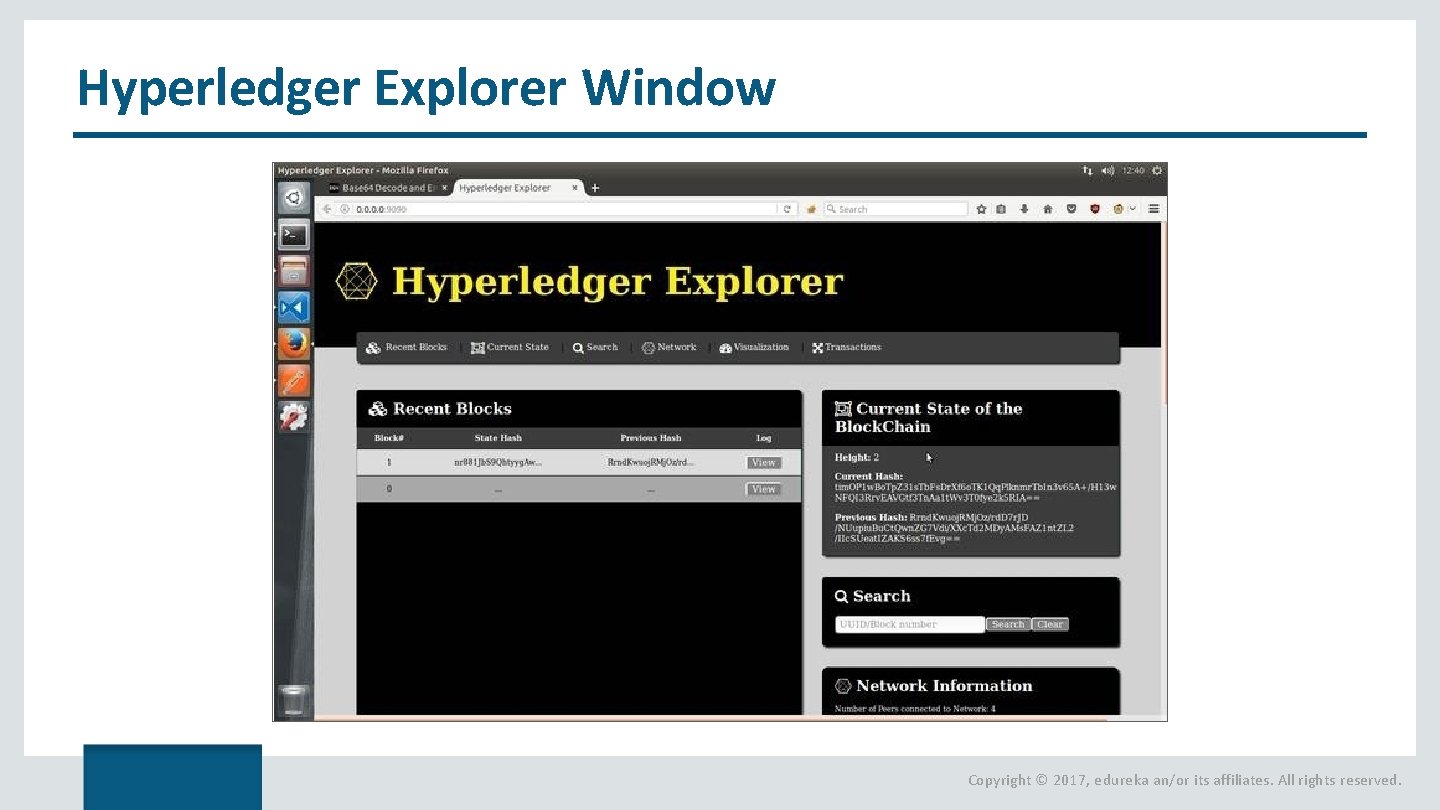Click the Firefox address bar

559,209
